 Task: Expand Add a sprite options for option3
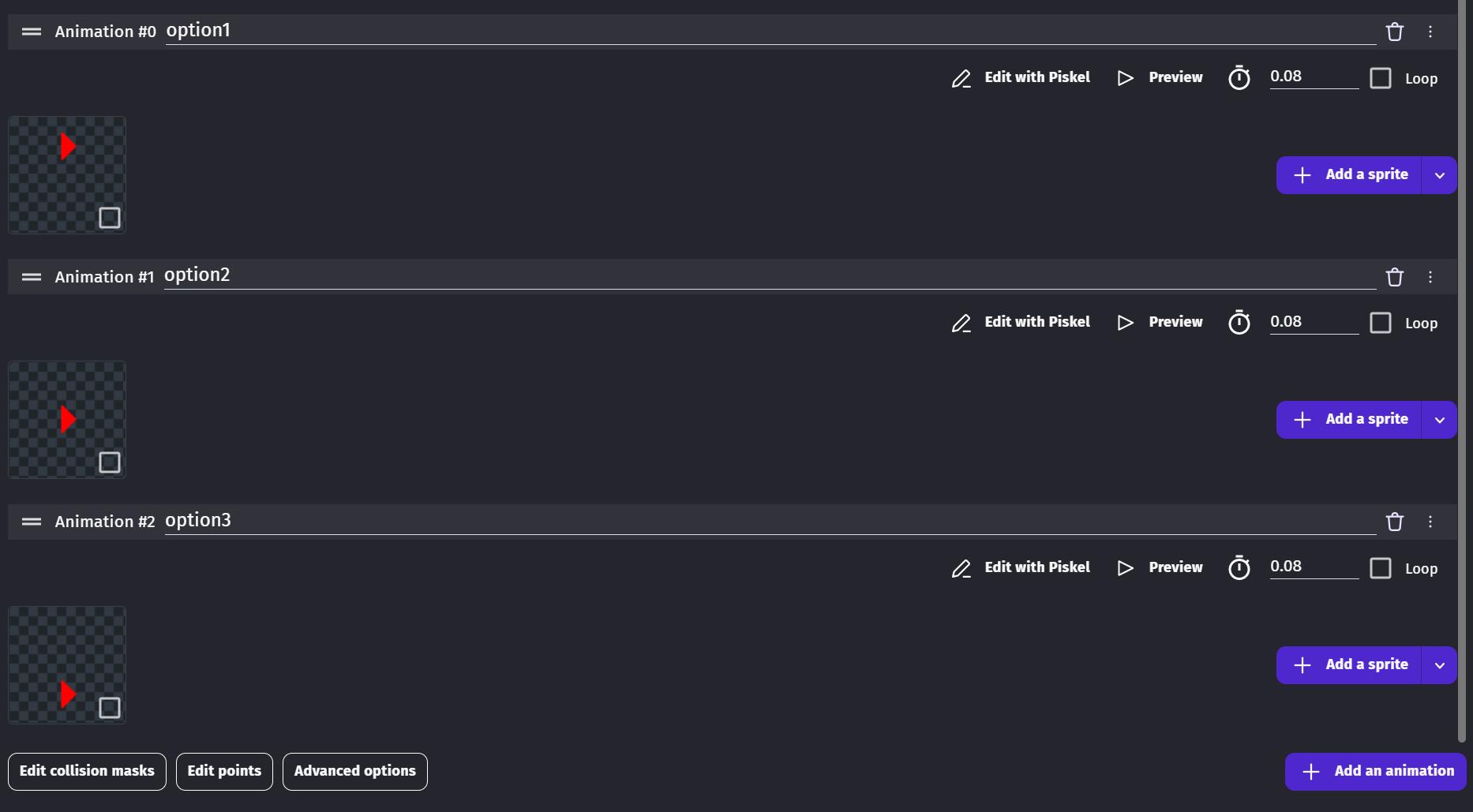tap(1440, 665)
